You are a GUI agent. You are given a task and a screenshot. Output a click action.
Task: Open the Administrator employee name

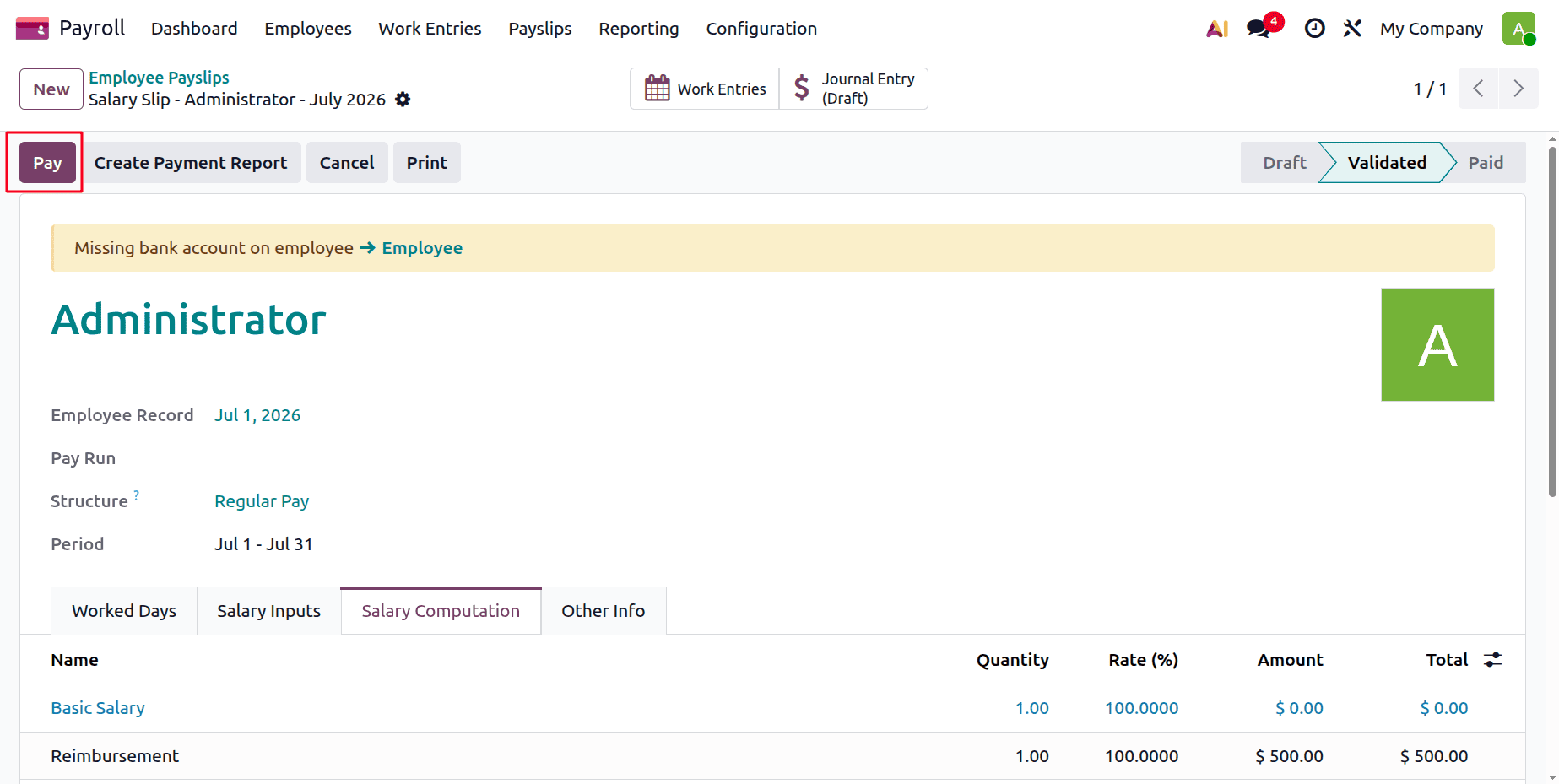[188, 320]
